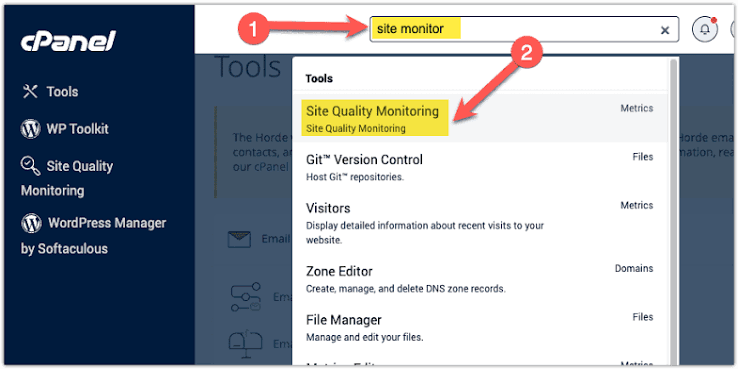Click the mailbox icon near the bottom
Screen dimensions: 738x369
coord(245,345)
